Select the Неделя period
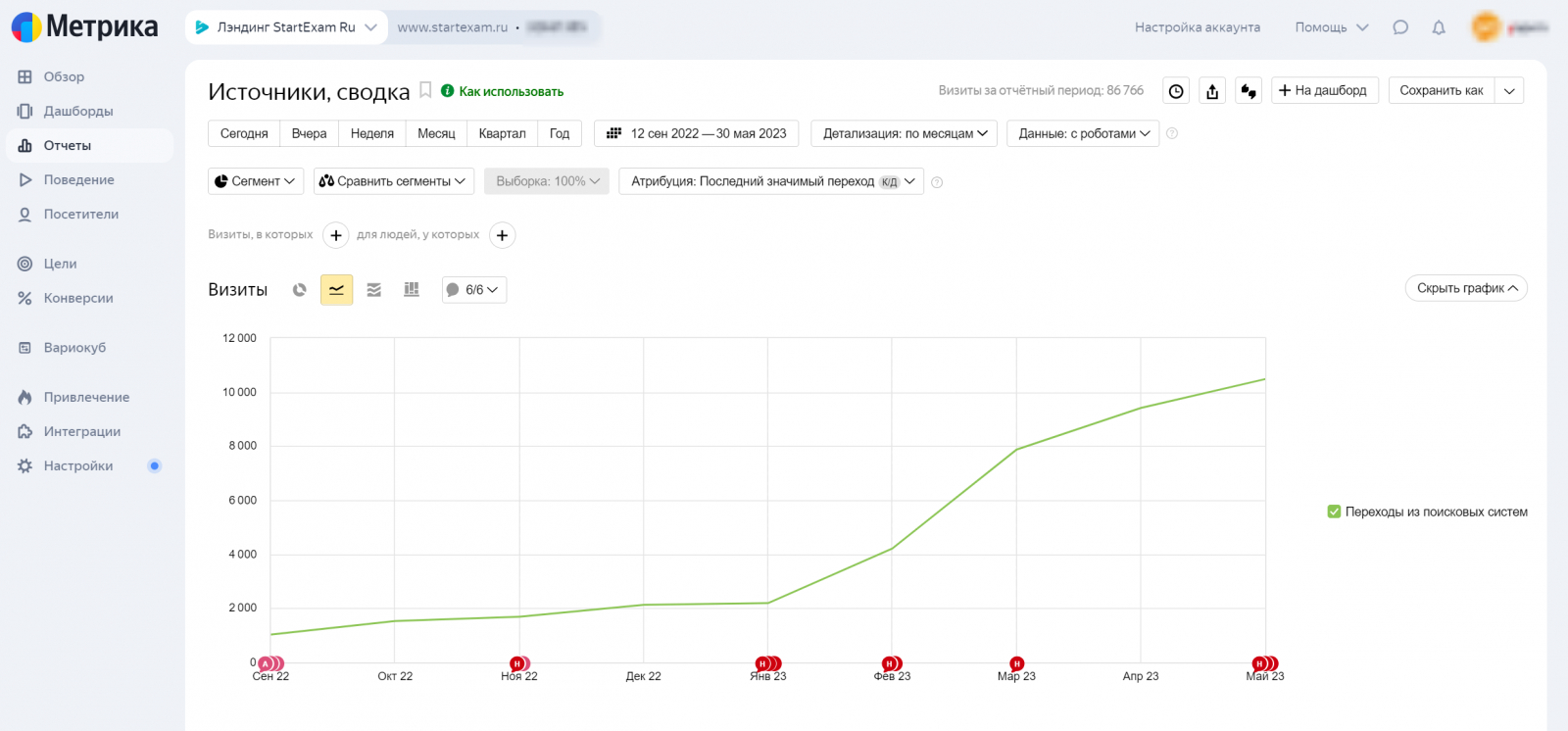This screenshot has width=1568, height=731. pos(372,133)
